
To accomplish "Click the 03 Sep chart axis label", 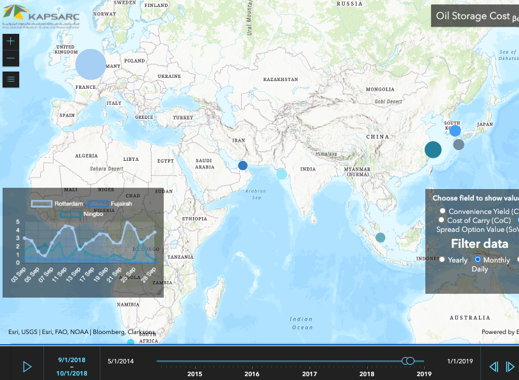I will pyautogui.click(x=18, y=275).
